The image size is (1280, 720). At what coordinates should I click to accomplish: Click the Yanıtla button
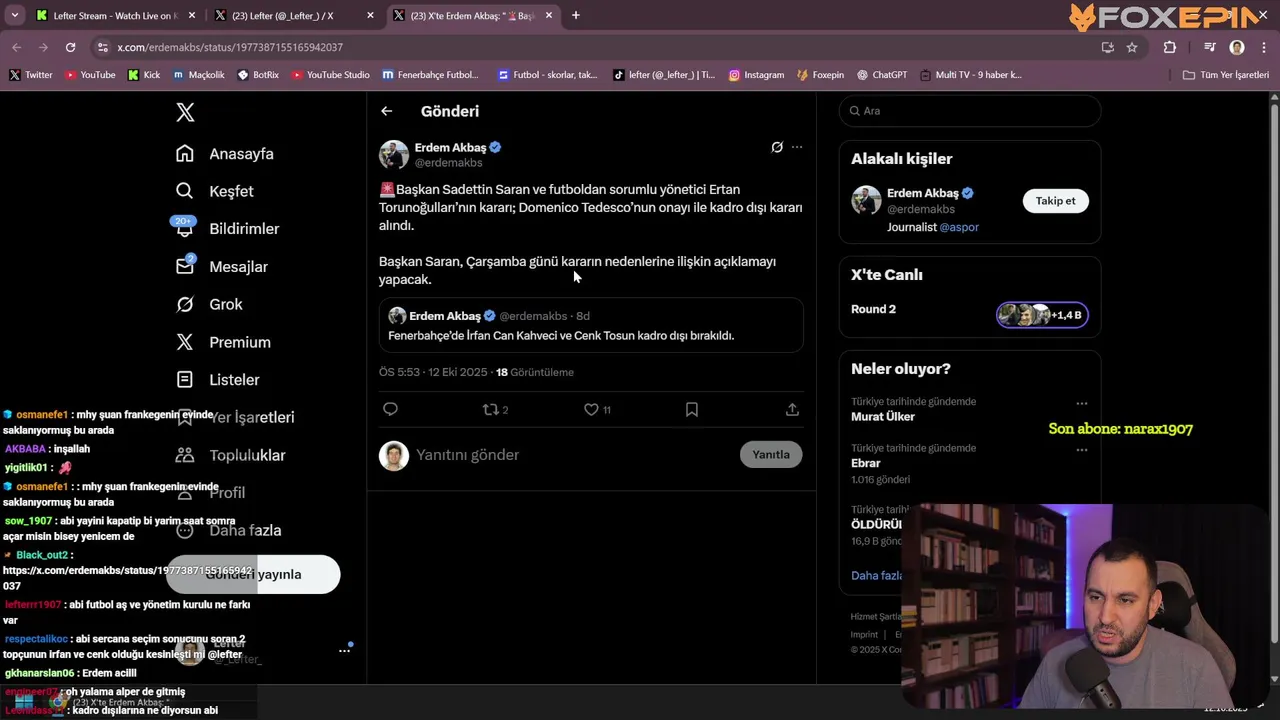click(x=771, y=454)
